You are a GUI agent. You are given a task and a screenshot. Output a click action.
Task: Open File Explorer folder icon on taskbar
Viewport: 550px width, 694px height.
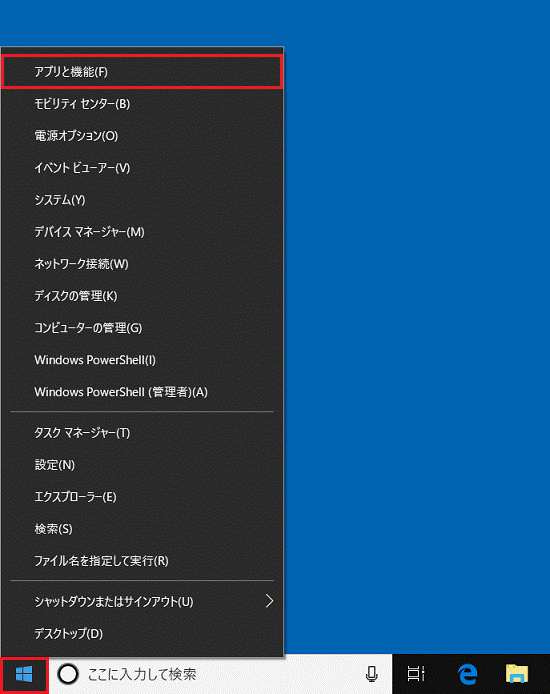(517, 674)
